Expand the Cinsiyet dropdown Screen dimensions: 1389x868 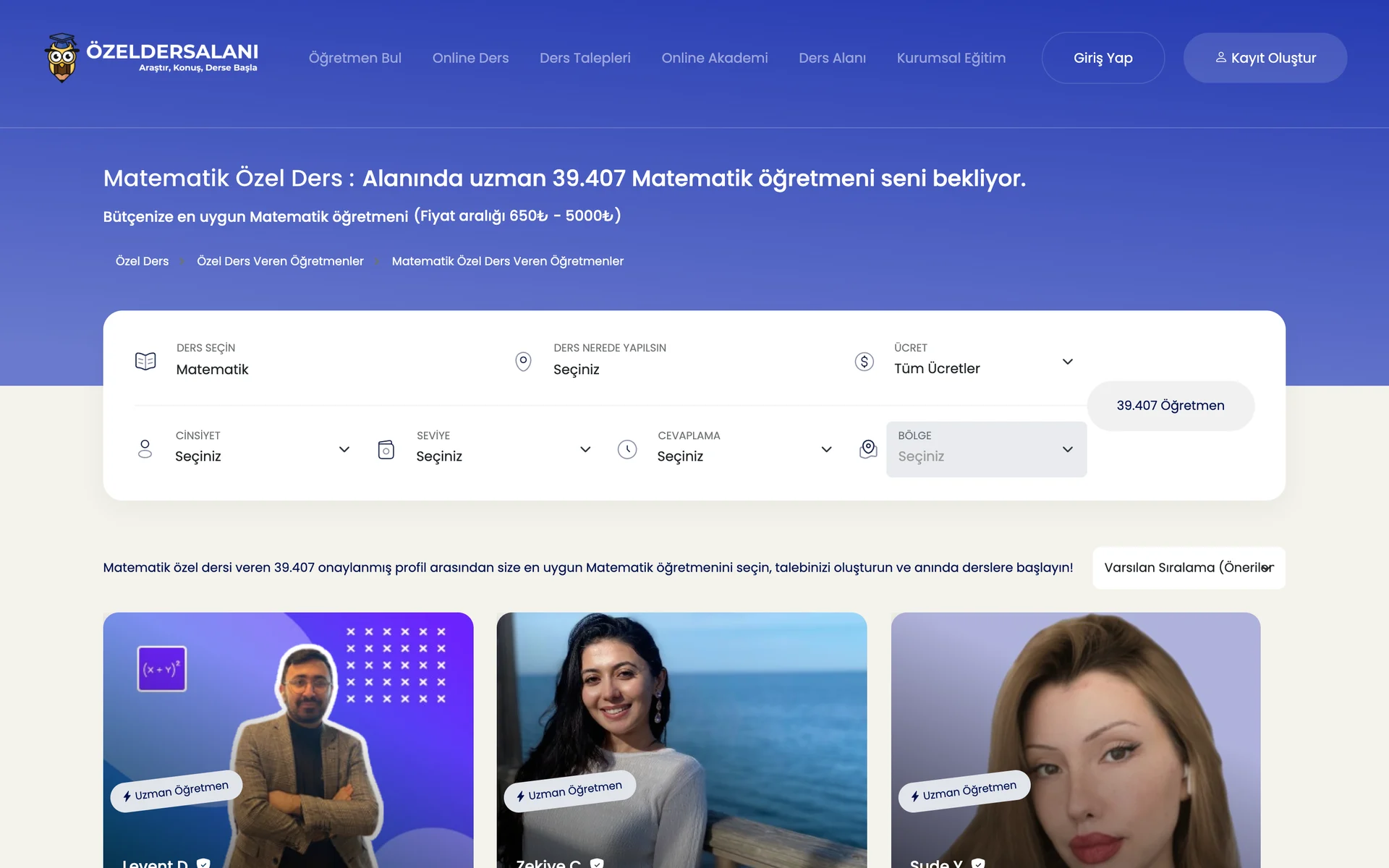263,449
